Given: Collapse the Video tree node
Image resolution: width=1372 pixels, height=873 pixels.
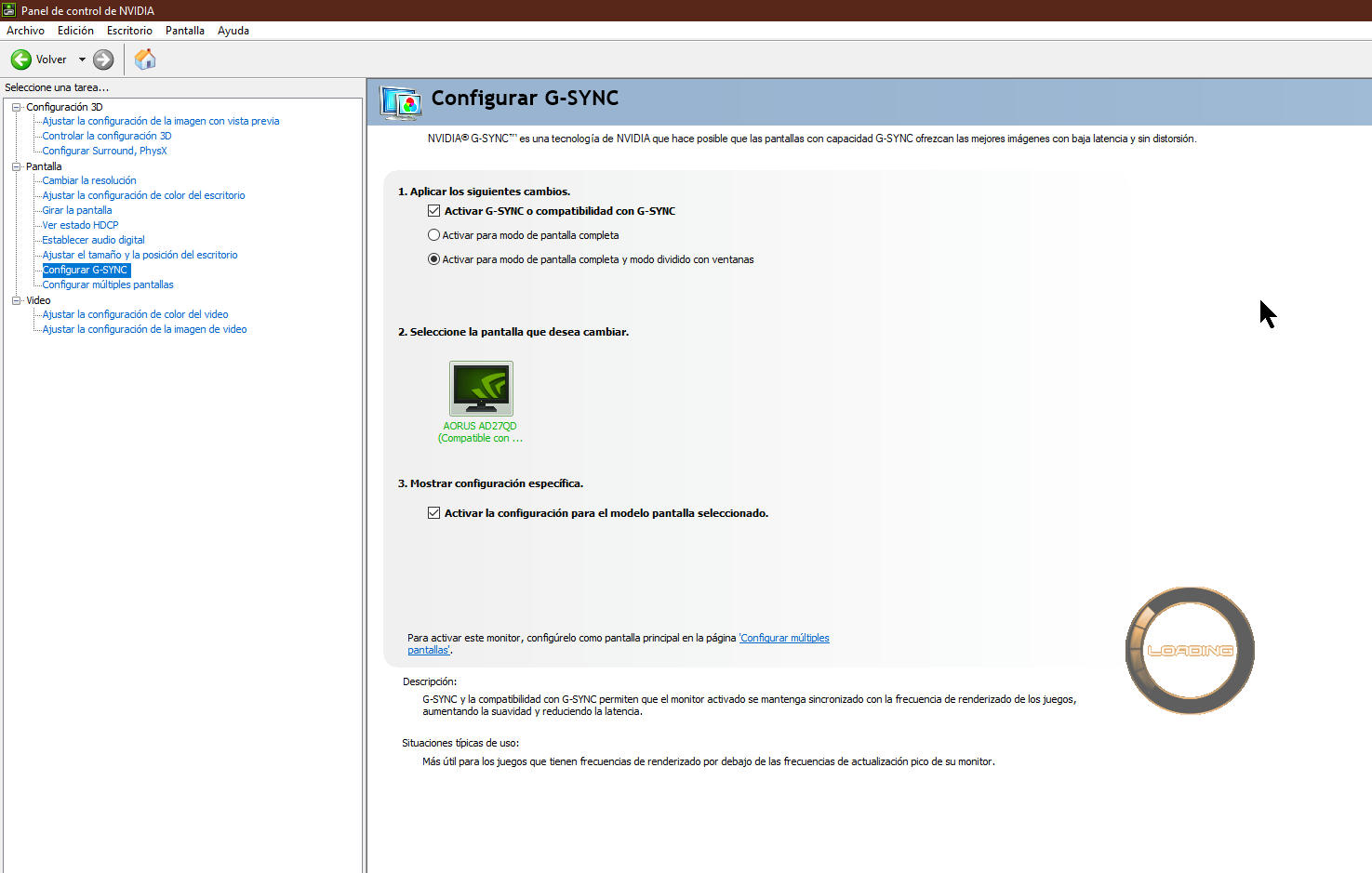Looking at the screenshot, I should point(16,300).
